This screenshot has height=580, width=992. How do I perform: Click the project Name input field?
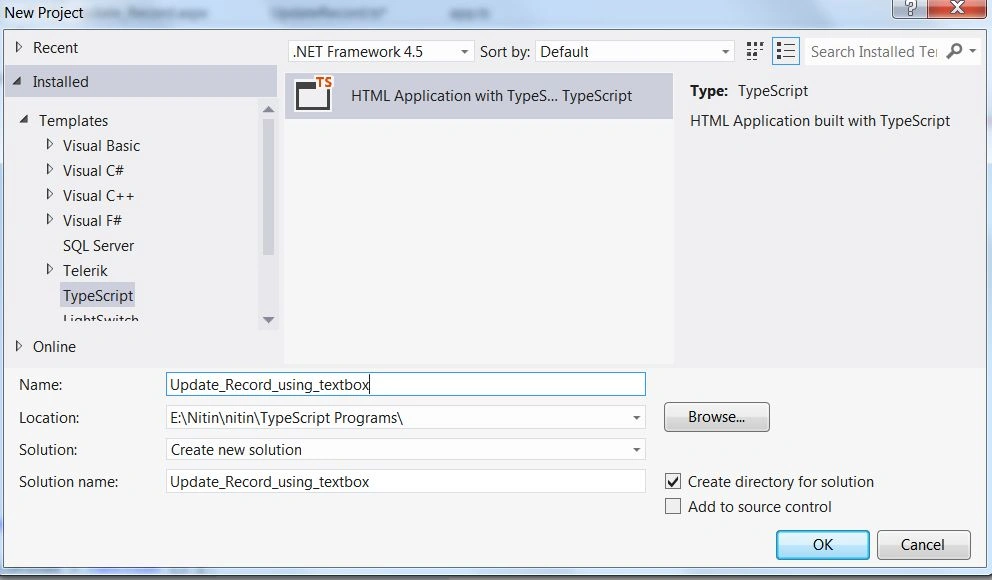[406, 385]
